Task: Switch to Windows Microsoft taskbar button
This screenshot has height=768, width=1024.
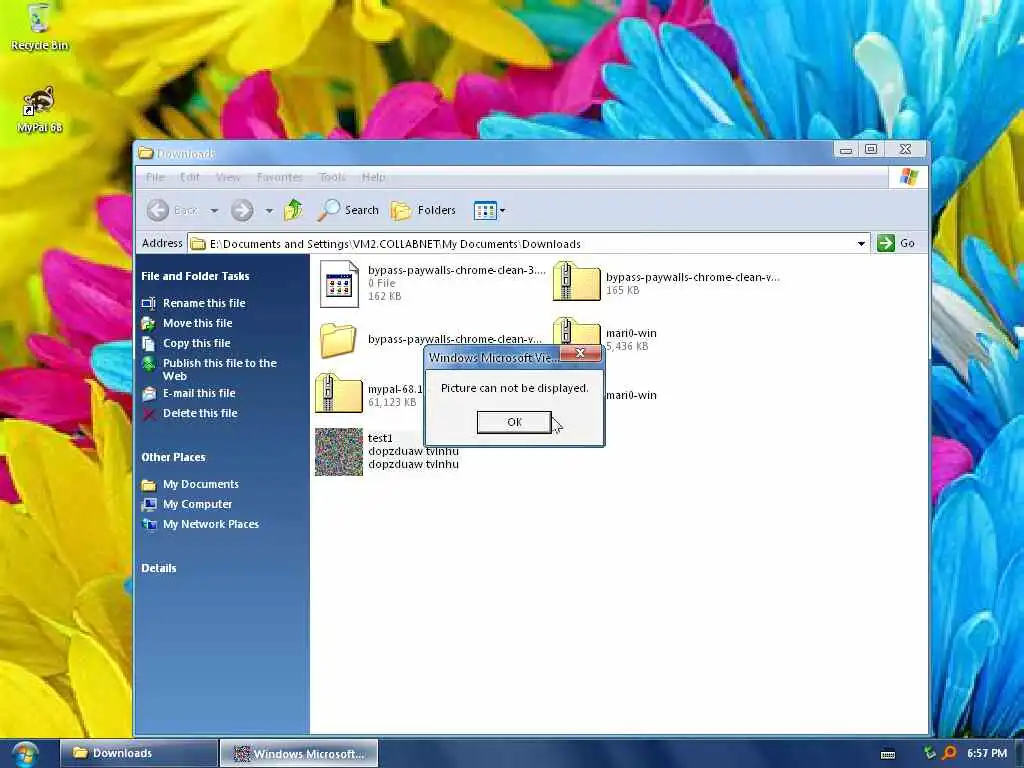Action: pyautogui.click(x=298, y=753)
